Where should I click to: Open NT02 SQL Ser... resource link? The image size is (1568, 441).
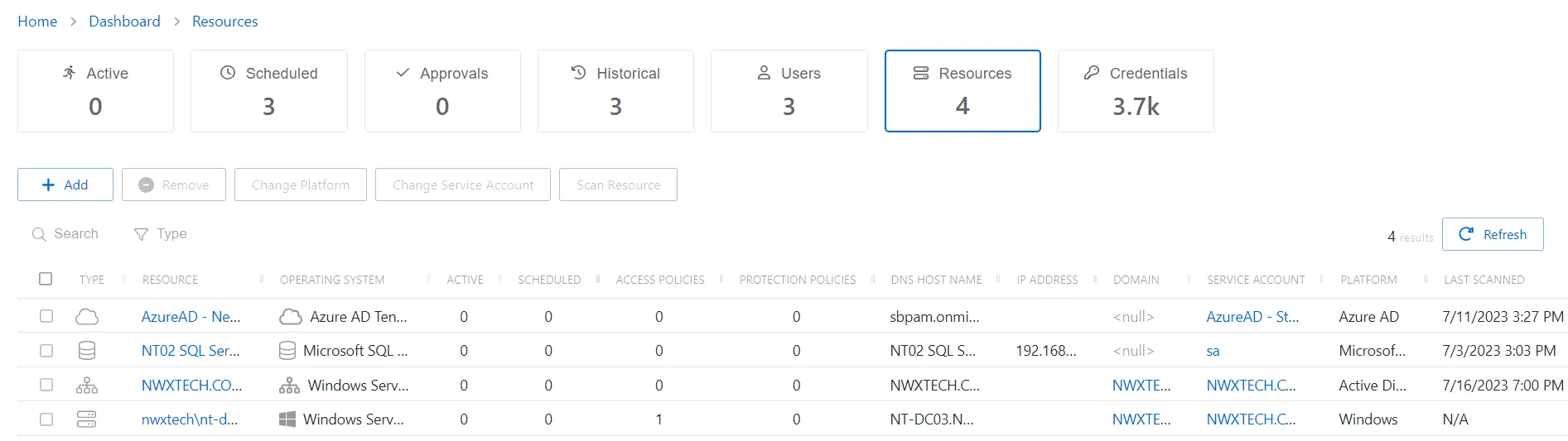[191, 351]
